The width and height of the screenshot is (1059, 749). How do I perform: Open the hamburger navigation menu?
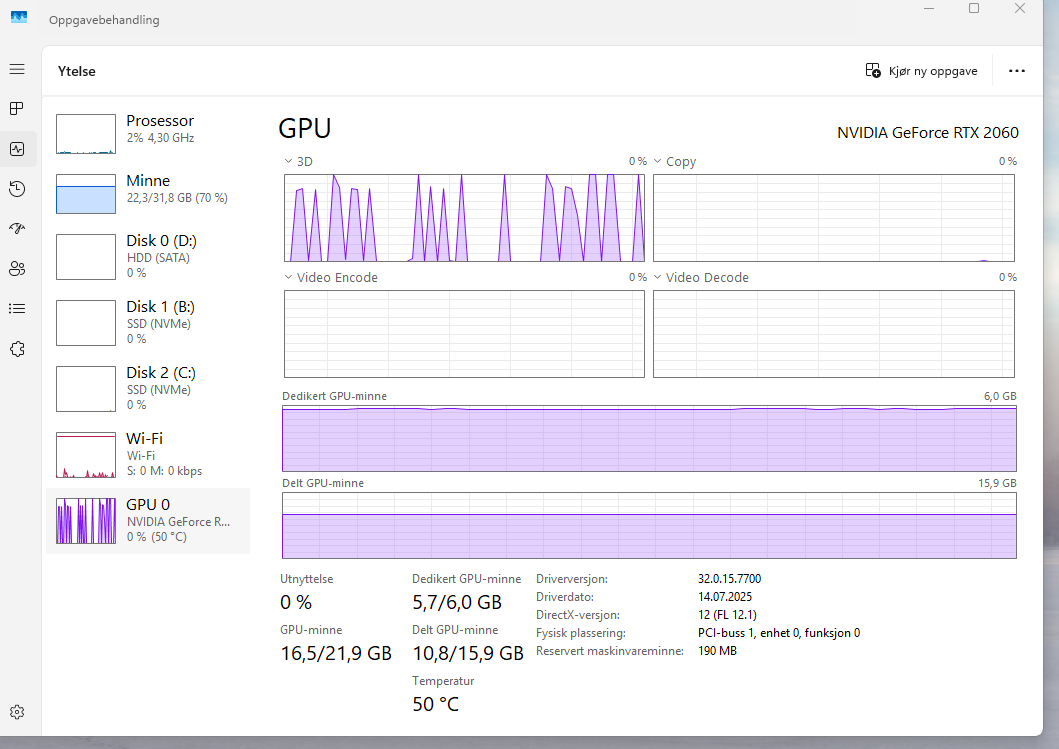pyautogui.click(x=17, y=69)
